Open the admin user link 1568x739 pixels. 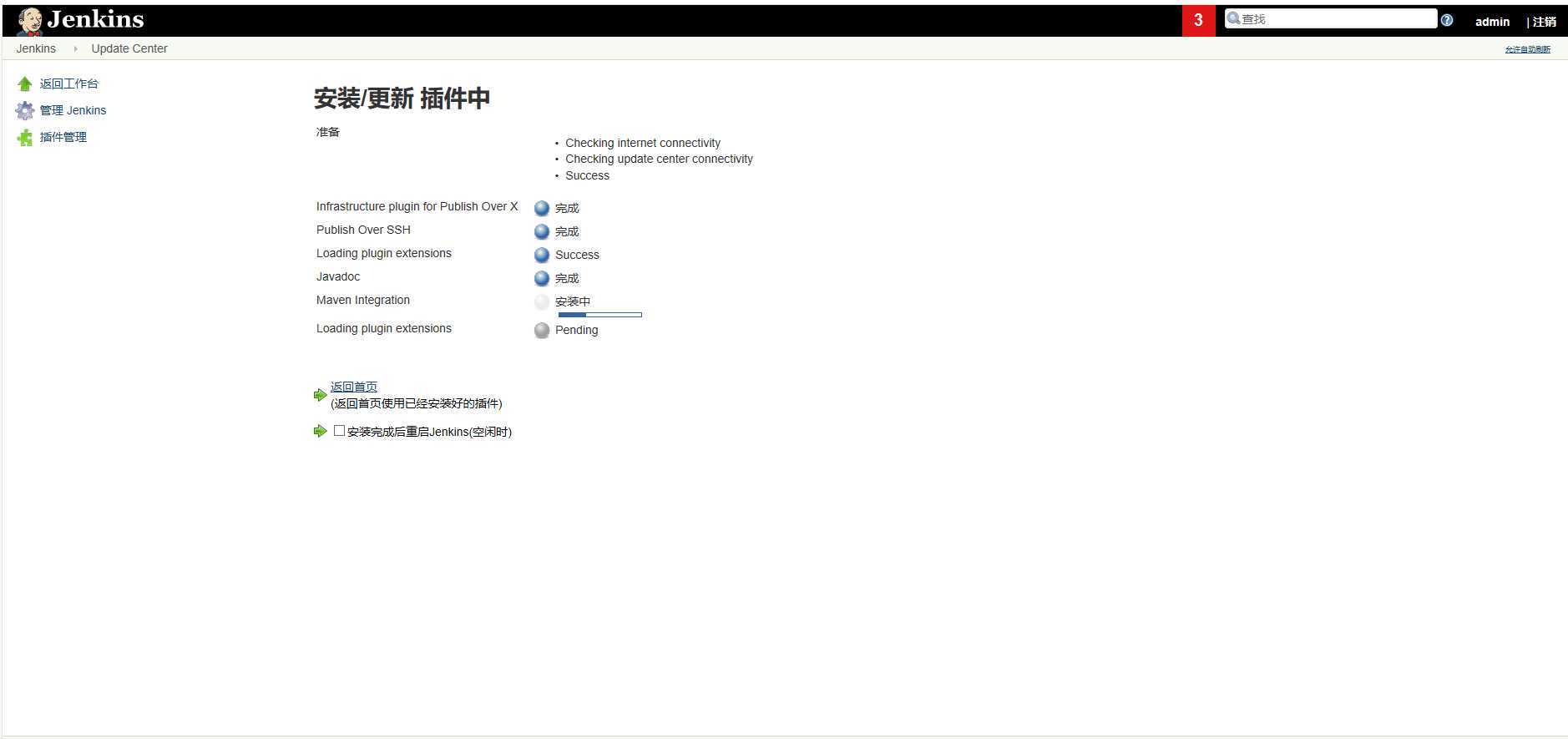pos(1492,22)
